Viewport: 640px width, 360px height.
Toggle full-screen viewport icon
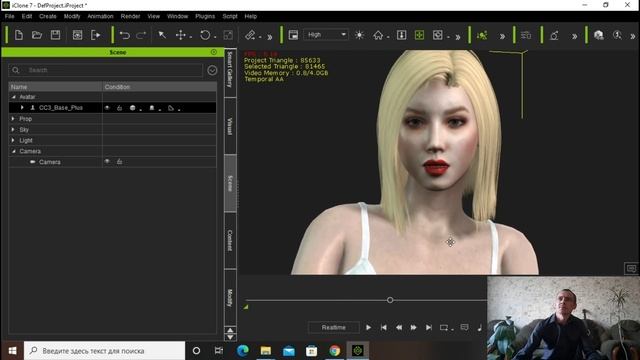[293, 35]
